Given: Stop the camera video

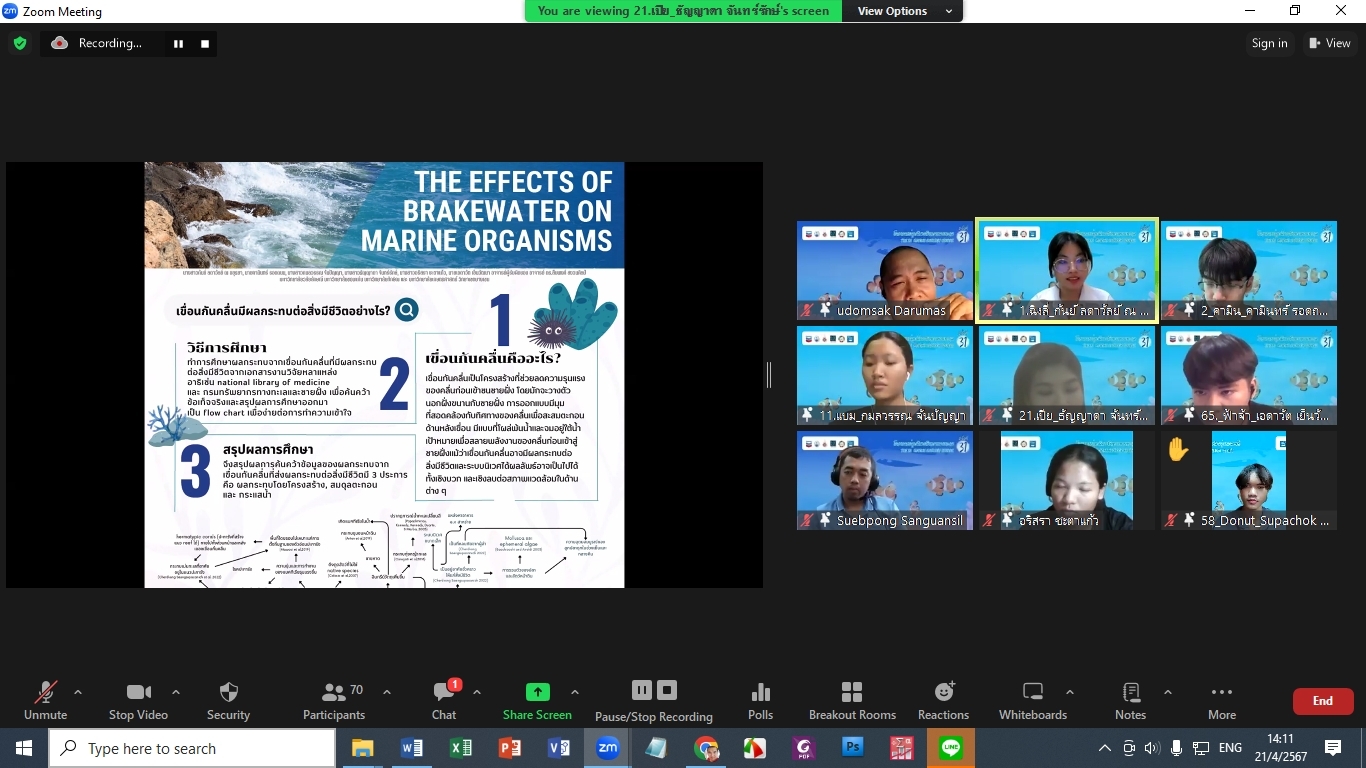Looking at the screenshot, I should pyautogui.click(x=138, y=700).
